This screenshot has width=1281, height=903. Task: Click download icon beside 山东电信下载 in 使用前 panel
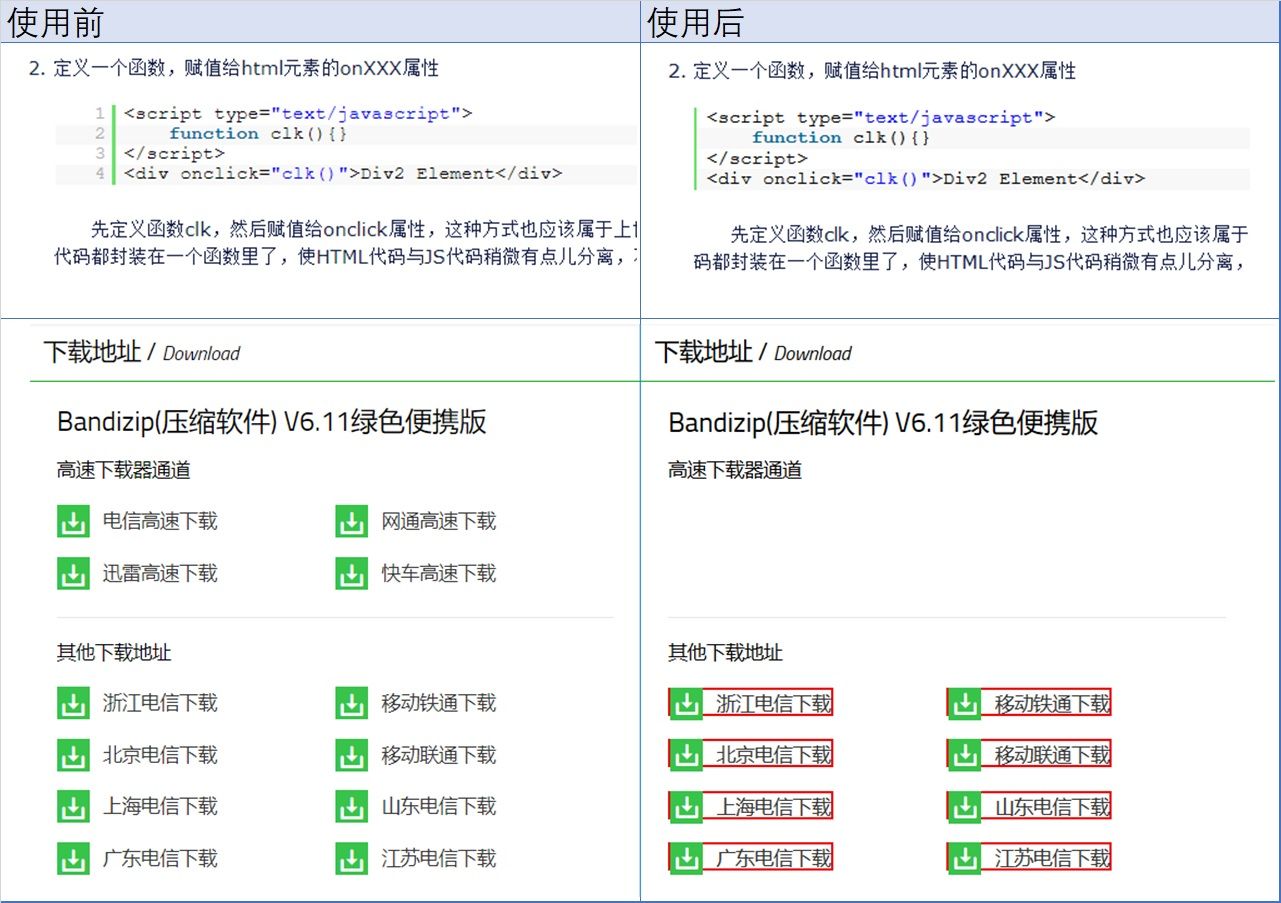(x=351, y=807)
